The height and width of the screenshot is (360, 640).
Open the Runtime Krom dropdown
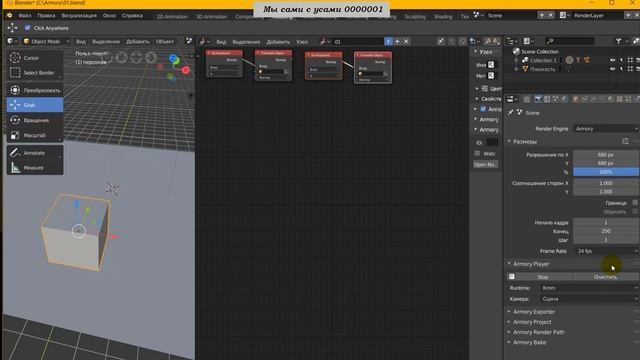pyautogui.click(x=589, y=288)
